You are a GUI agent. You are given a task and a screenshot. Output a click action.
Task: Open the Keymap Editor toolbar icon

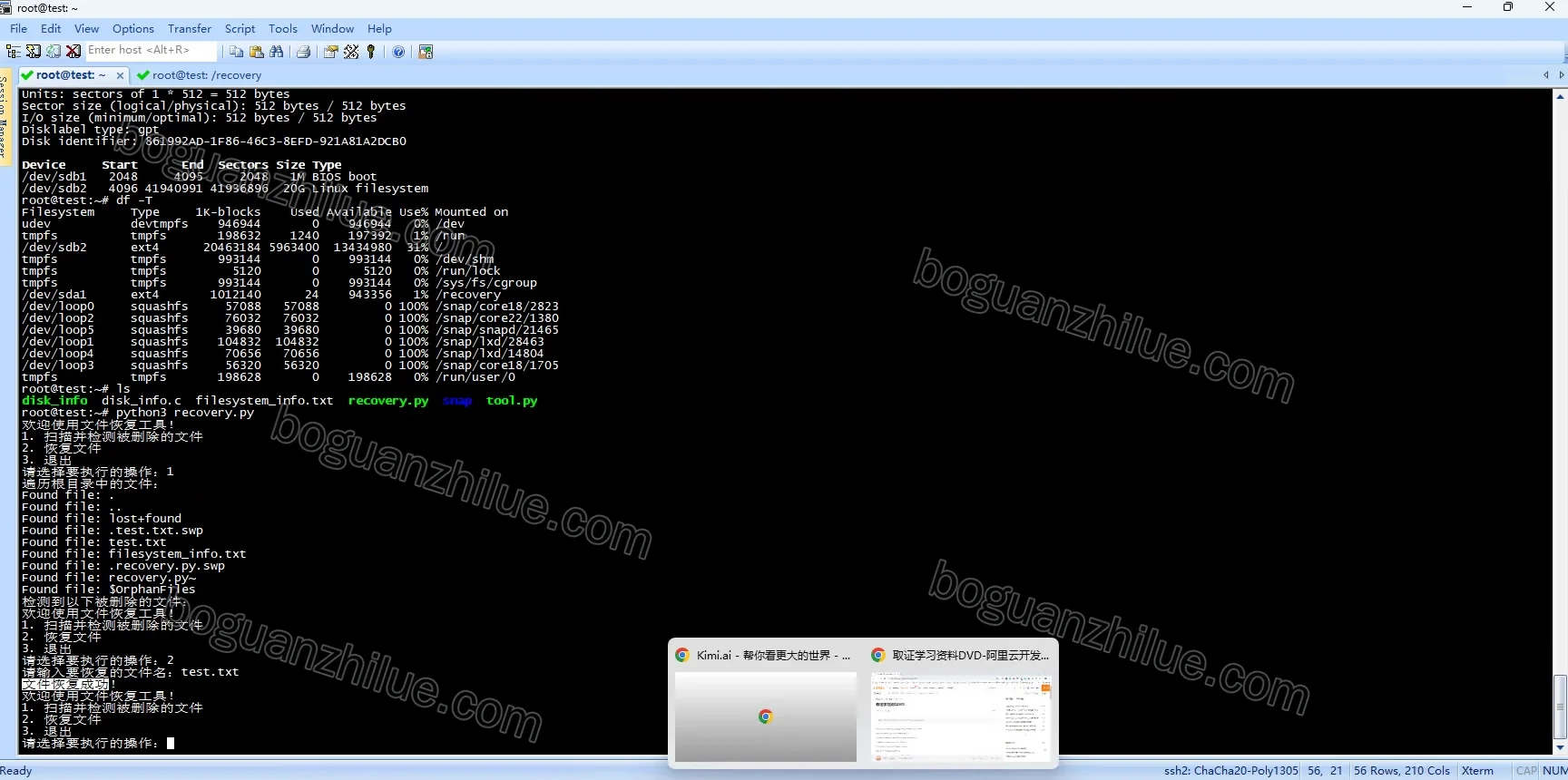[x=351, y=52]
